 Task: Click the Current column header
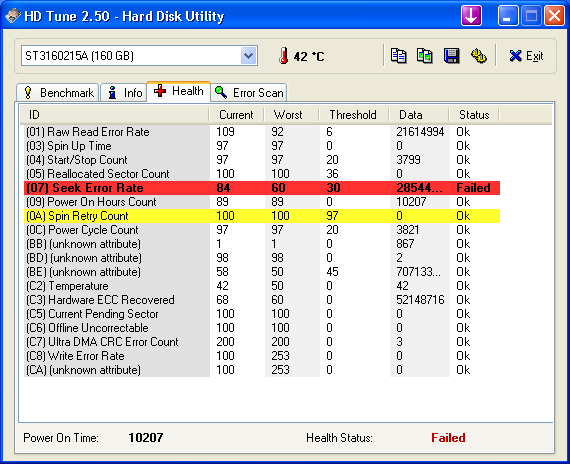[237, 115]
